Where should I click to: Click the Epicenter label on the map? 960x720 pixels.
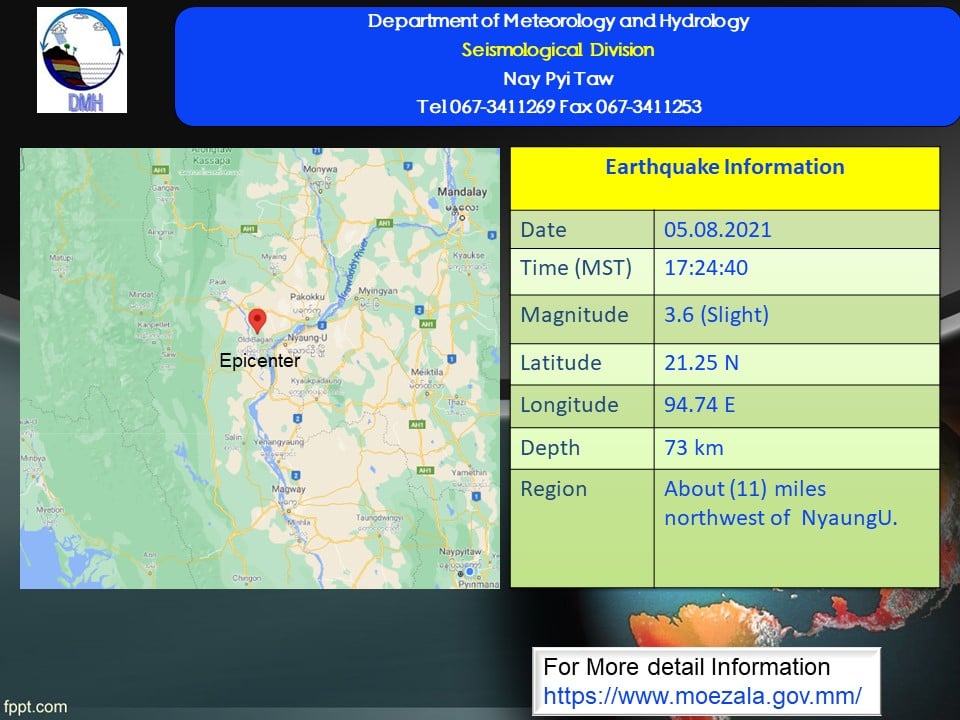point(259,361)
